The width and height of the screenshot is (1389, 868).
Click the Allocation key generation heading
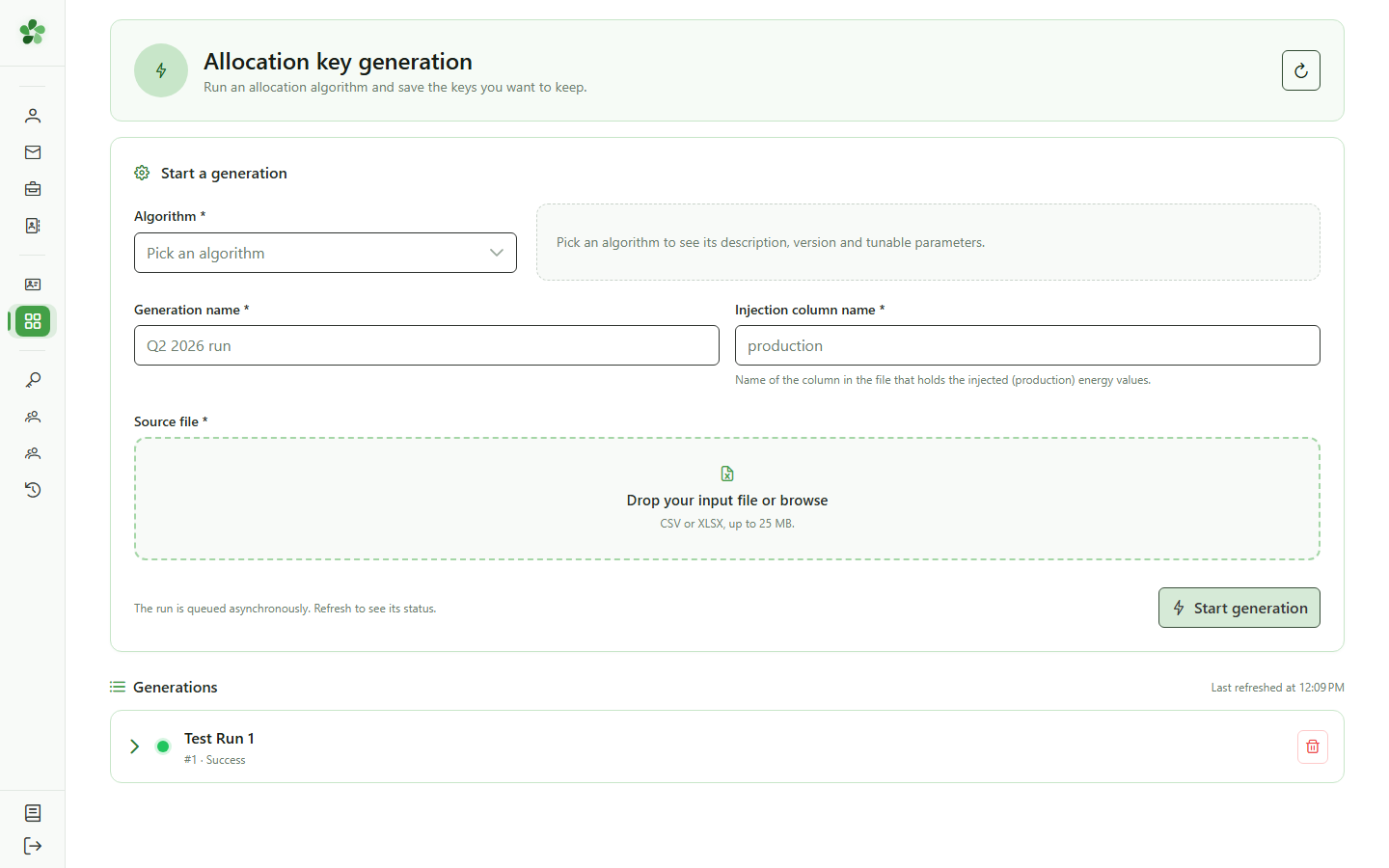(x=338, y=62)
